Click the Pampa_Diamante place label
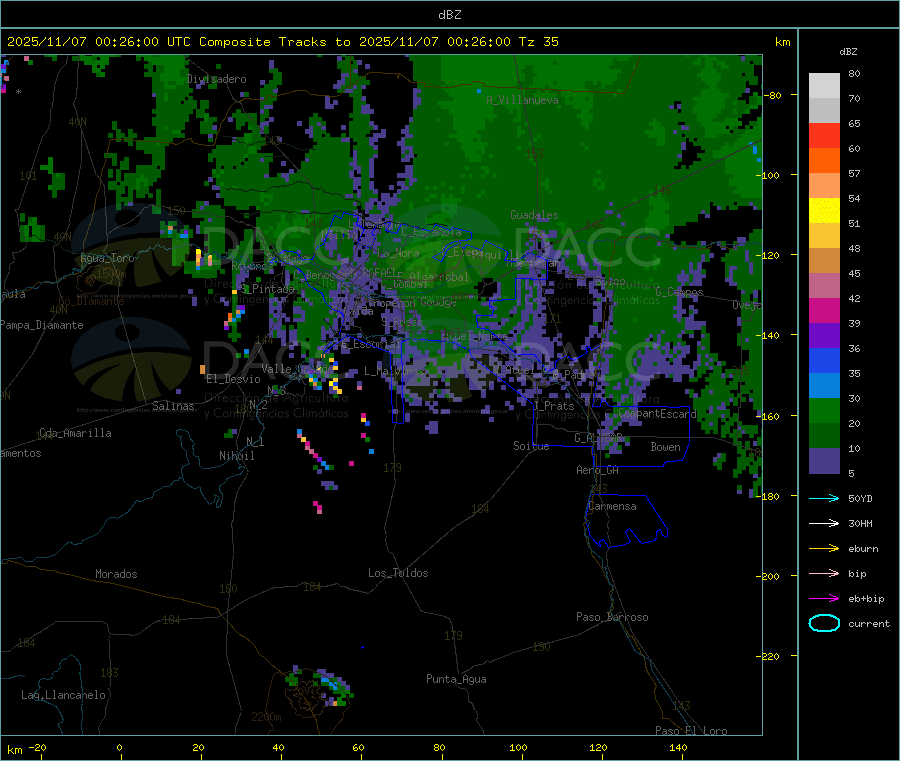Image resolution: width=900 pixels, height=761 pixels. (41, 325)
